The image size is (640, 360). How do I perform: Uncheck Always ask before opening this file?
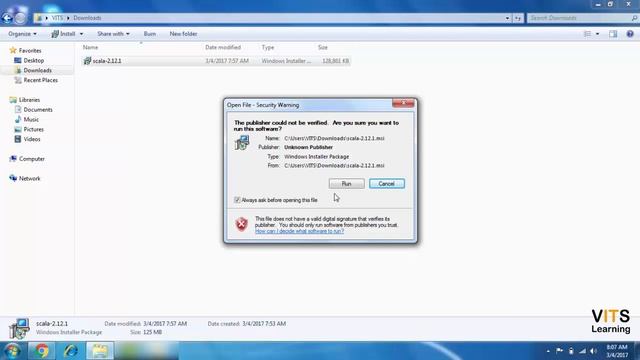(237, 200)
